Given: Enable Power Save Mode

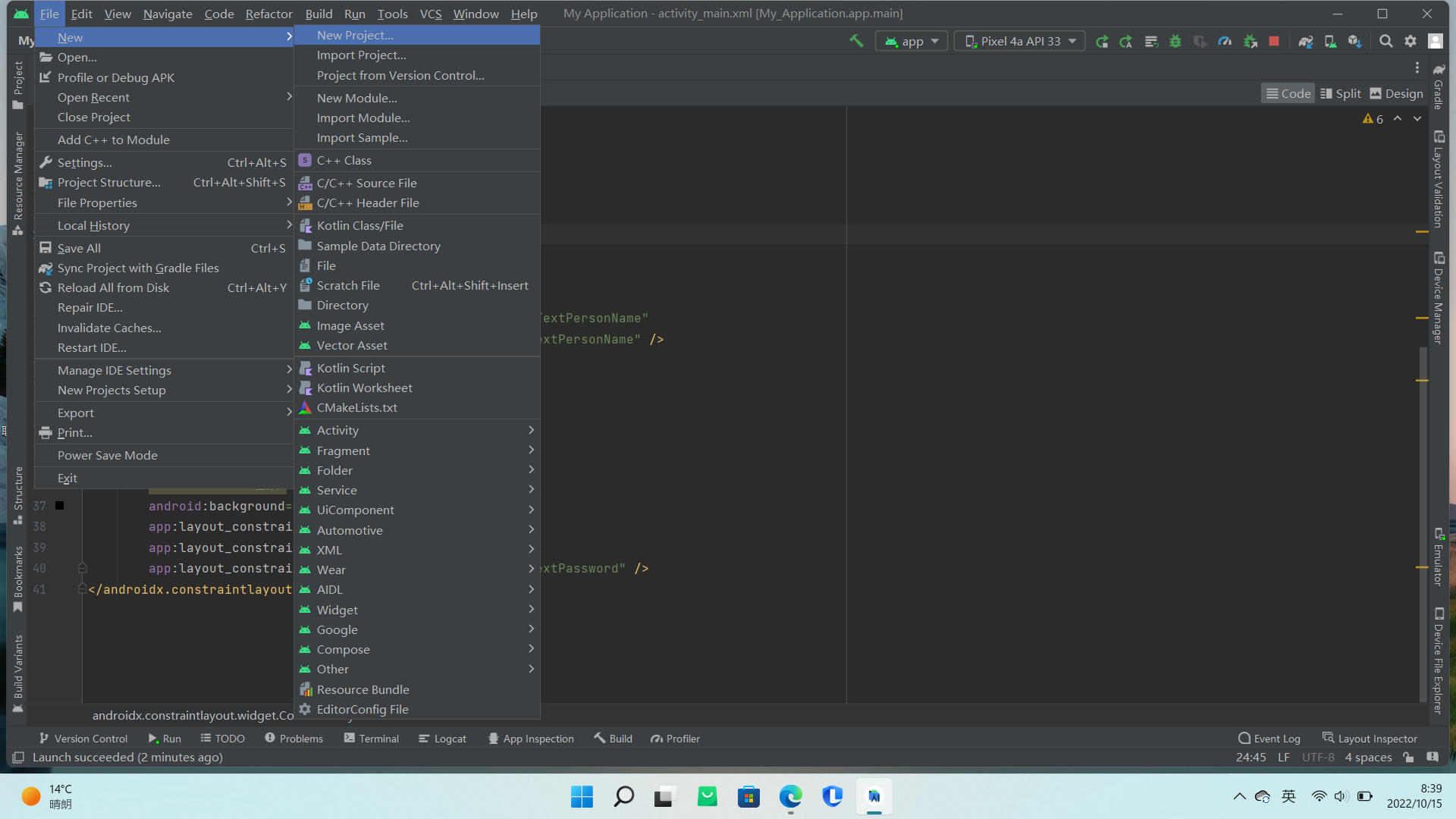Looking at the screenshot, I should (108, 455).
